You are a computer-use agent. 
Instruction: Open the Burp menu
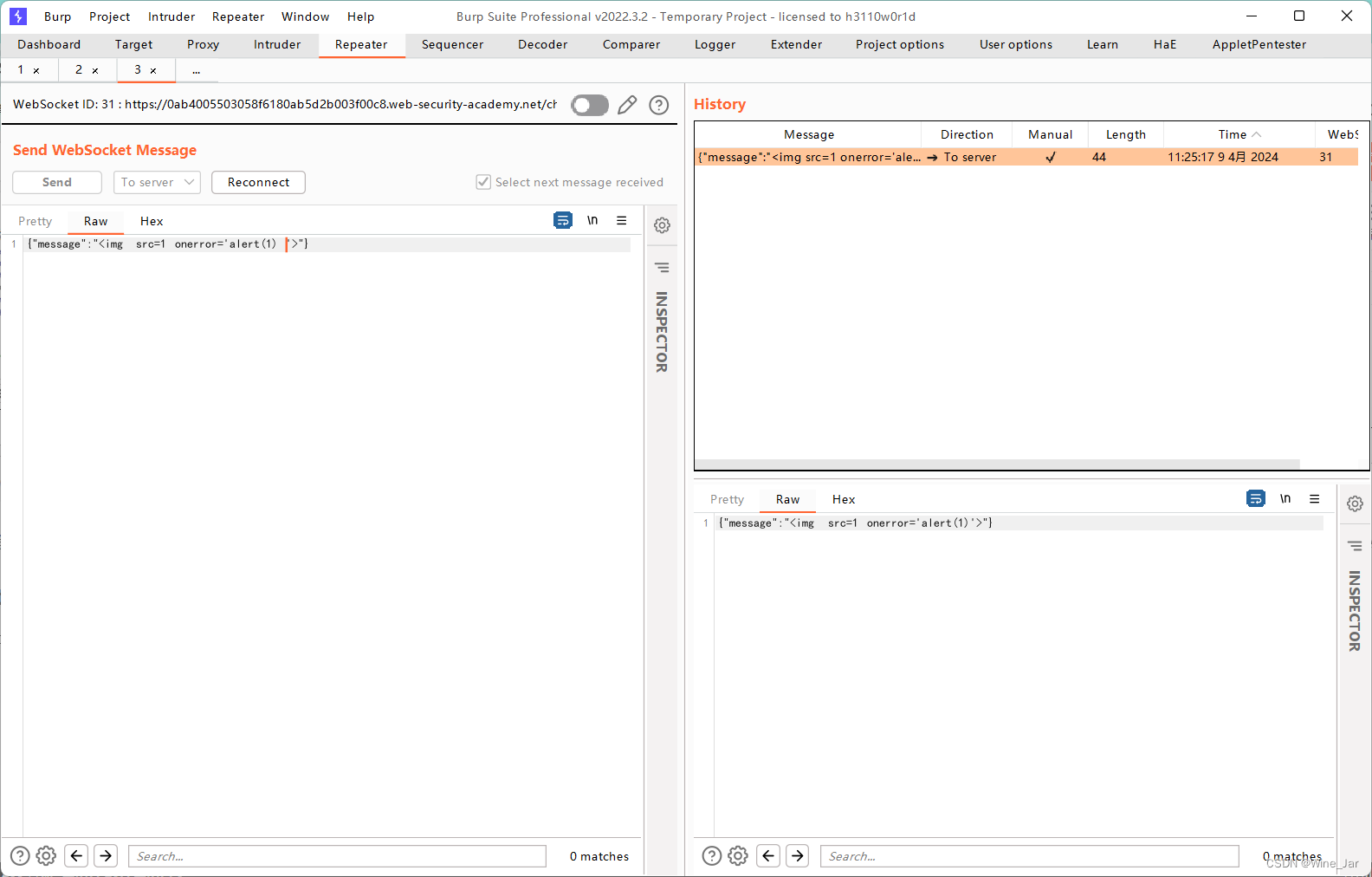(58, 16)
